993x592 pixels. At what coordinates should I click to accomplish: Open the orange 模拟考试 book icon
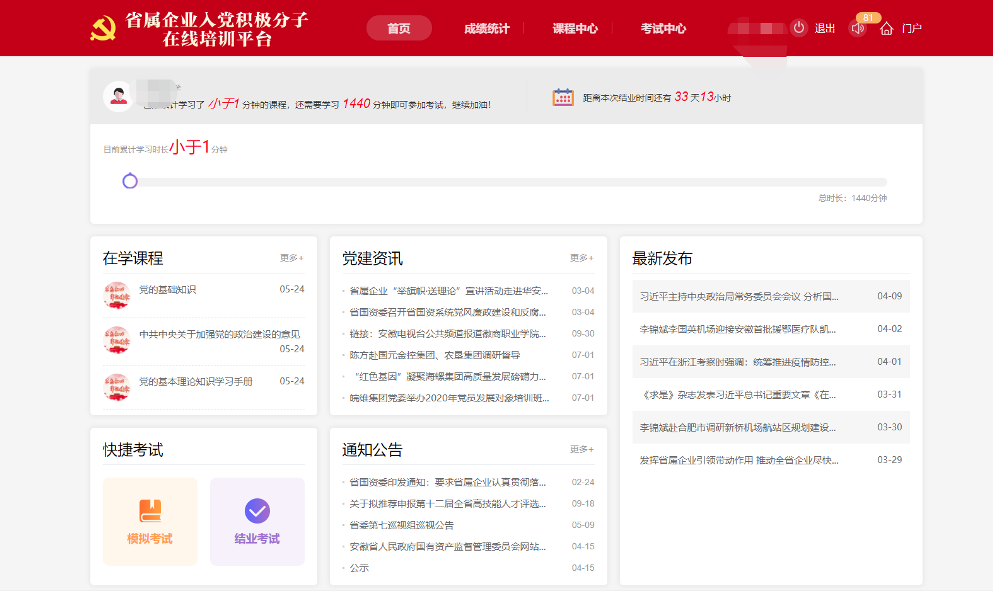coord(150,511)
